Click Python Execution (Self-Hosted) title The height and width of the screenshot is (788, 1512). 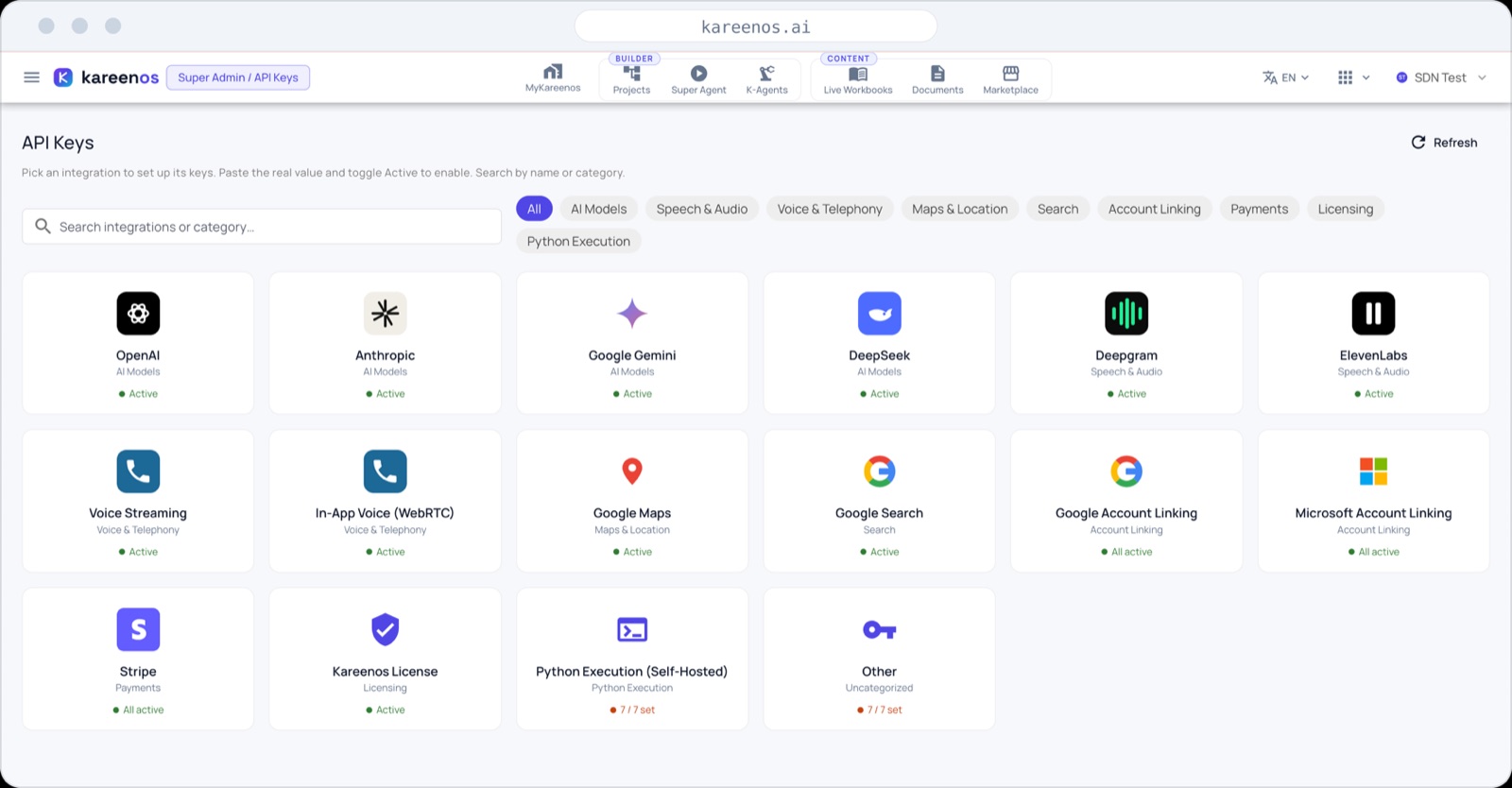click(x=632, y=672)
